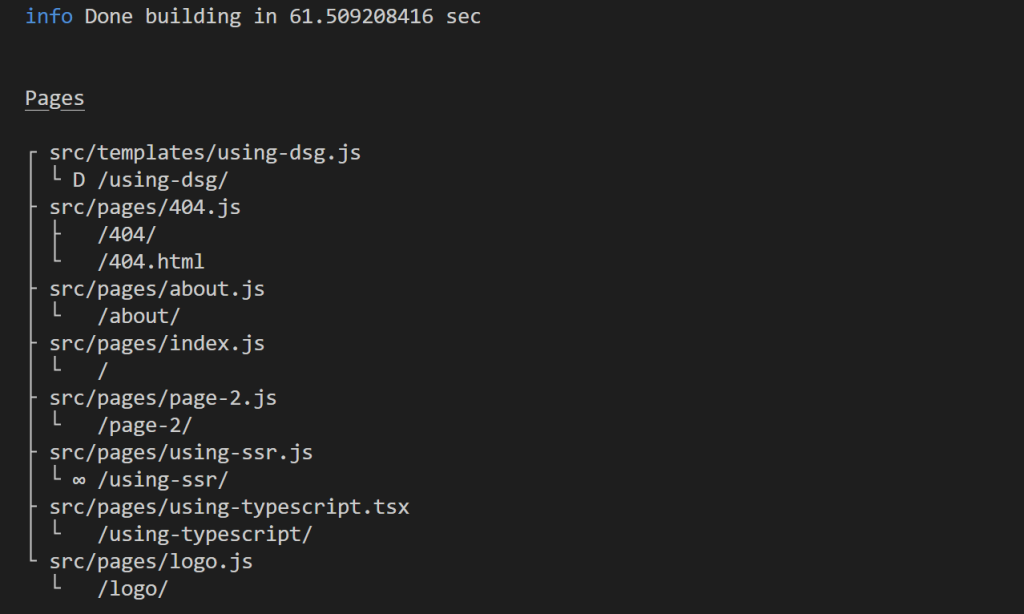
Task: Click the /404/ route
Action: [x=127, y=234]
